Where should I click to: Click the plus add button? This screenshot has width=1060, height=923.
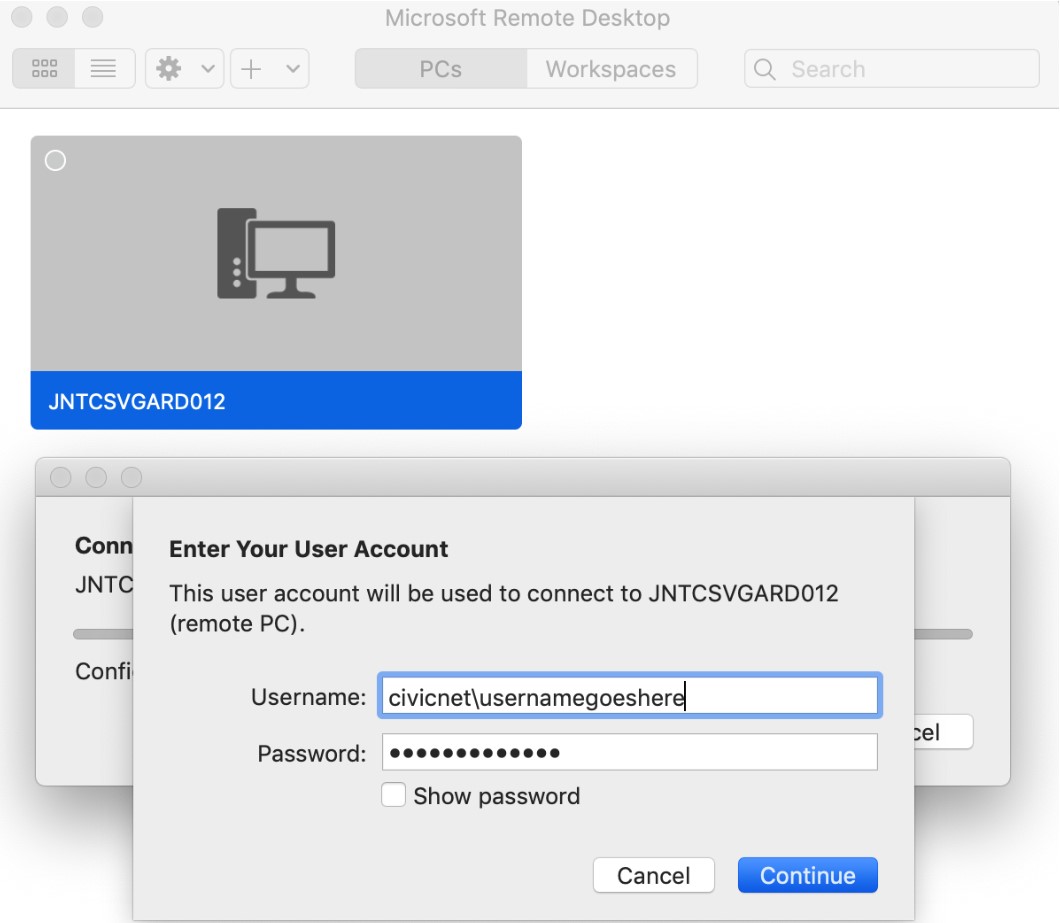(x=251, y=68)
